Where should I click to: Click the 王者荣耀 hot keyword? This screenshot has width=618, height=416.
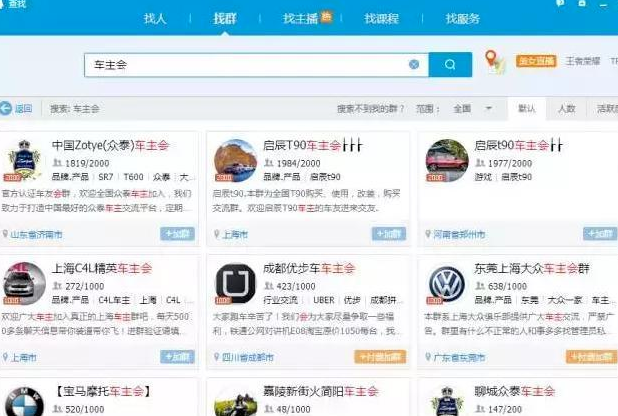coord(583,61)
